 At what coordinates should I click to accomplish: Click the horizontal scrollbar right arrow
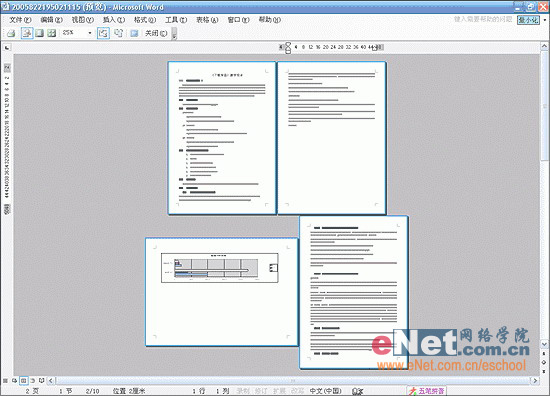tap(535, 381)
